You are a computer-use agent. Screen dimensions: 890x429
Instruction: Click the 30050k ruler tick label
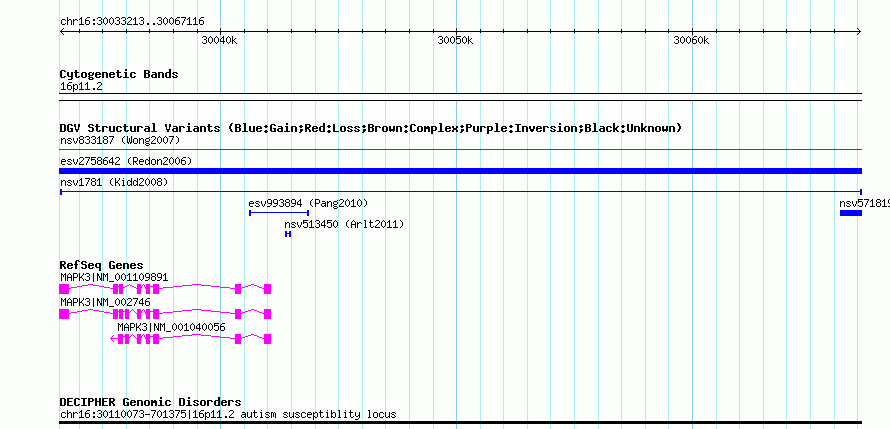pos(455,40)
